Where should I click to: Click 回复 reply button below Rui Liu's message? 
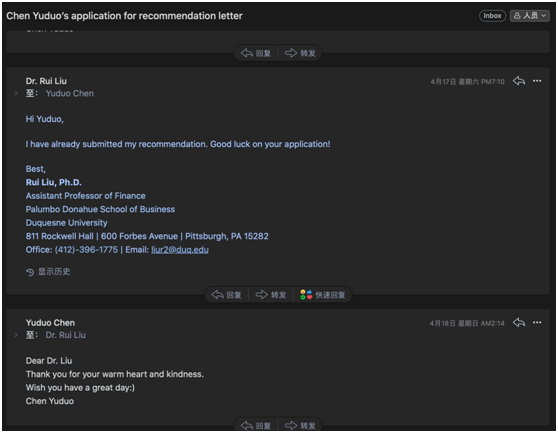point(227,295)
